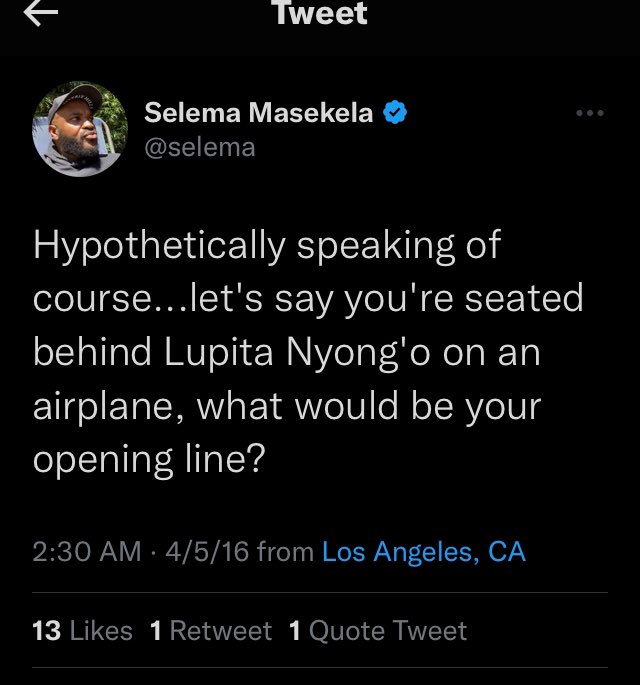Tap the @selema handle
The width and height of the screenshot is (640, 685).
coord(200,147)
